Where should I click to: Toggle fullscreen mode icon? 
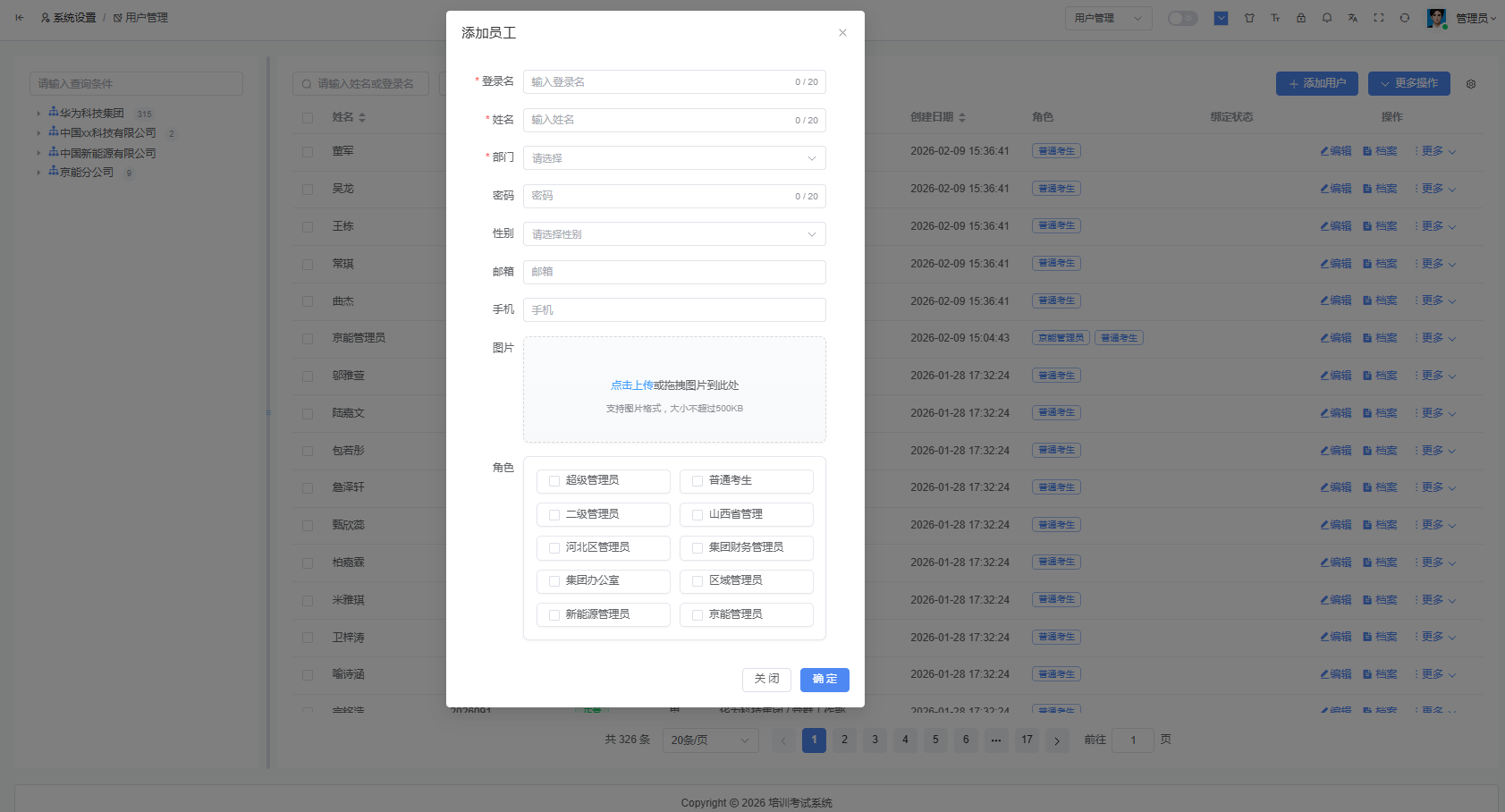pyautogui.click(x=1379, y=18)
